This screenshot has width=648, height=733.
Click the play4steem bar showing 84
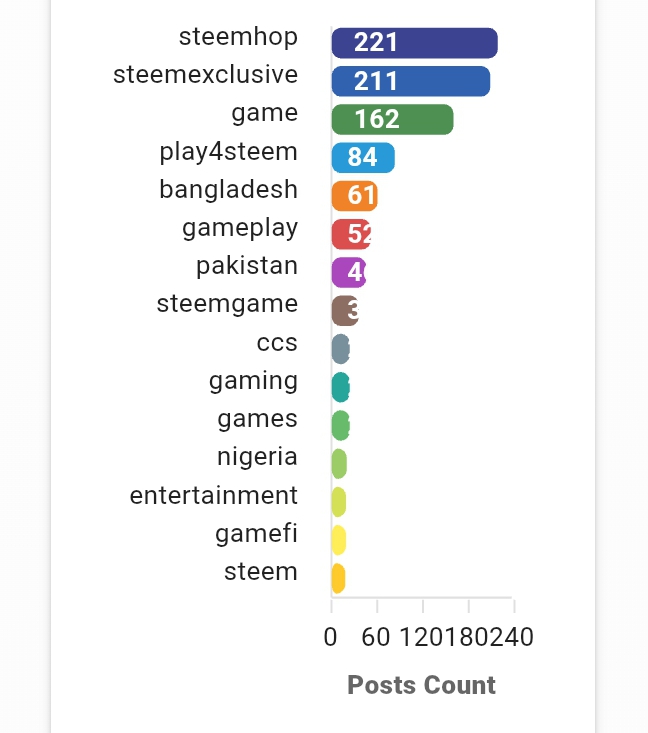pyautogui.click(x=363, y=158)
